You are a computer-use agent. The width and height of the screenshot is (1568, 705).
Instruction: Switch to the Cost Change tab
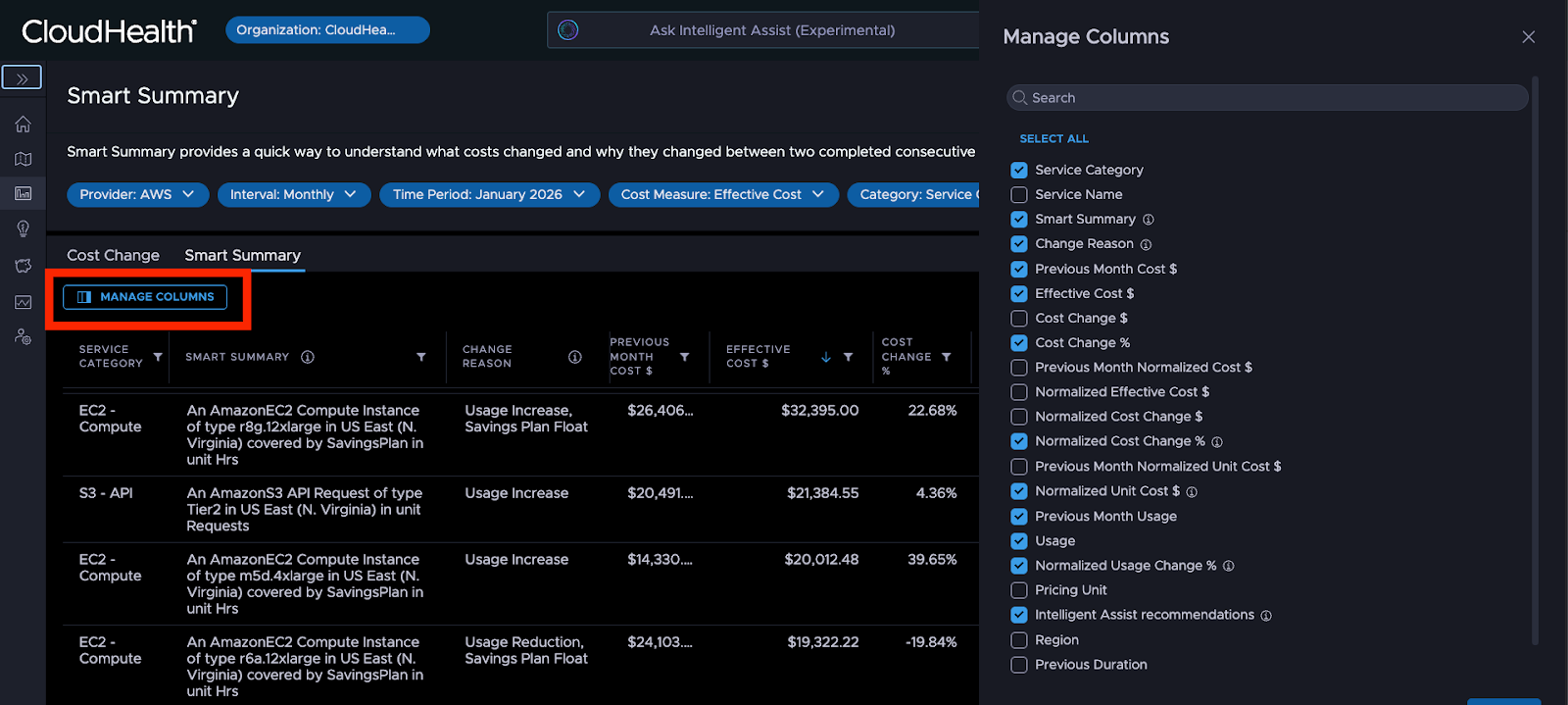point(113,255)
